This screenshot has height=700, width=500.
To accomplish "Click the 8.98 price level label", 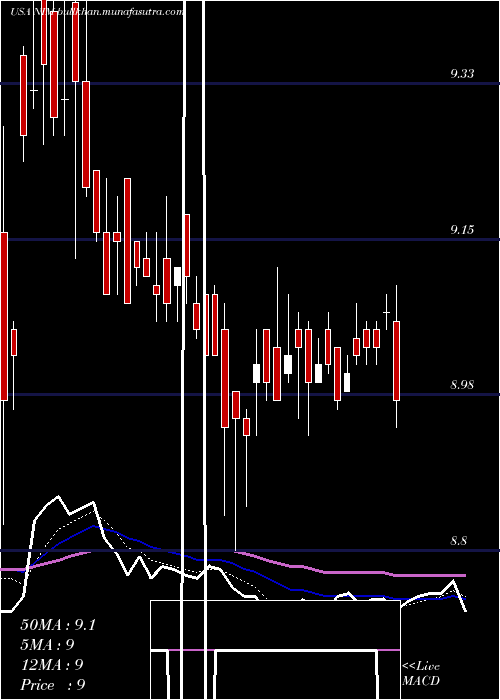I will (x=462, y=385).
